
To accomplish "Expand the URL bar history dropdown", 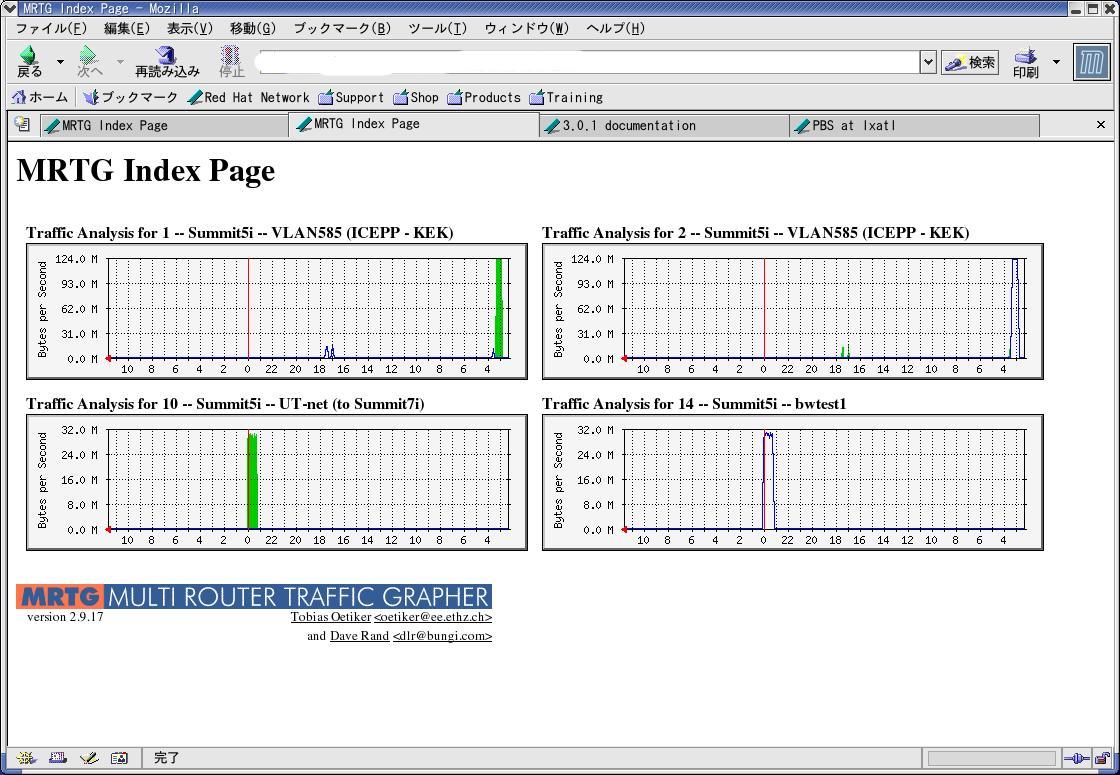I will click(x=927, y=62).
